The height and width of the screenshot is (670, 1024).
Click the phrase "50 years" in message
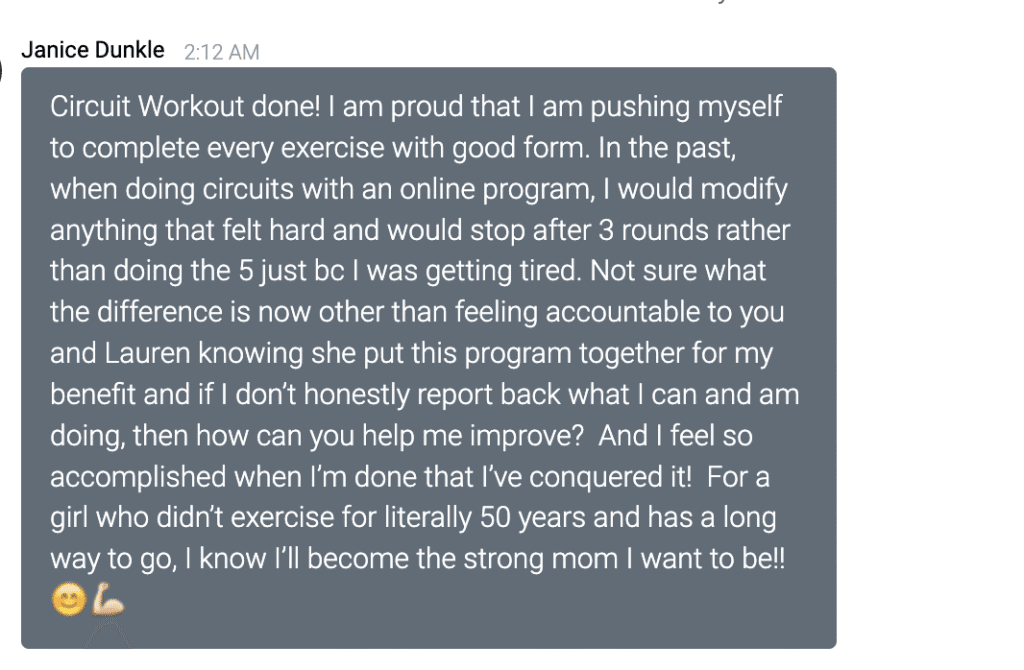coord(533,518)
